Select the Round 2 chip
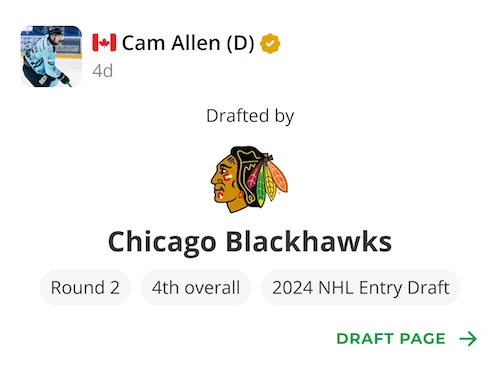The image size is (500, 367). click(x=85, y=287)
